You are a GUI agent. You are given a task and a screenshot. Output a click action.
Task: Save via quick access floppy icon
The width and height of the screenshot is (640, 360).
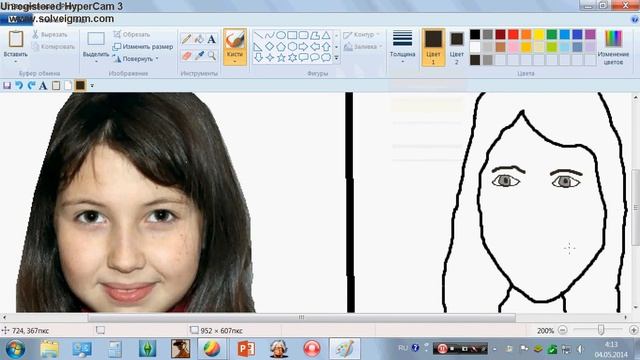coord(7,85)
